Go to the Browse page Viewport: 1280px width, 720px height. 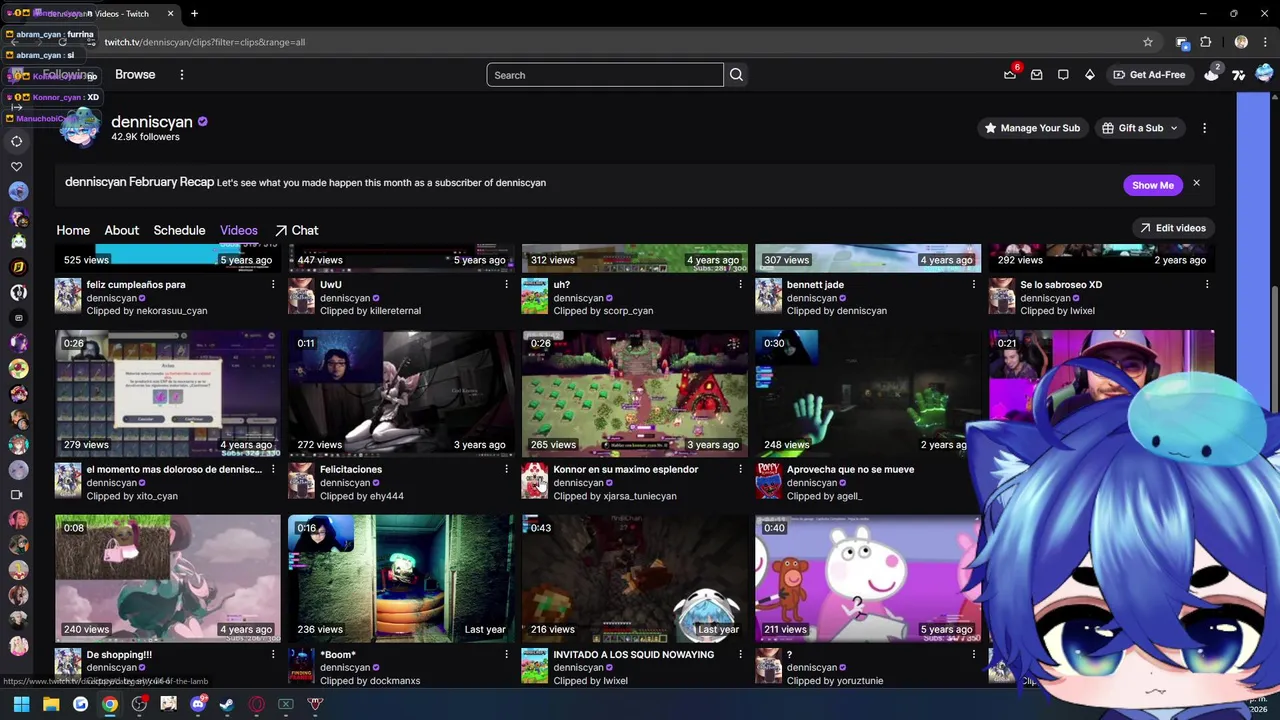(135, 74)
